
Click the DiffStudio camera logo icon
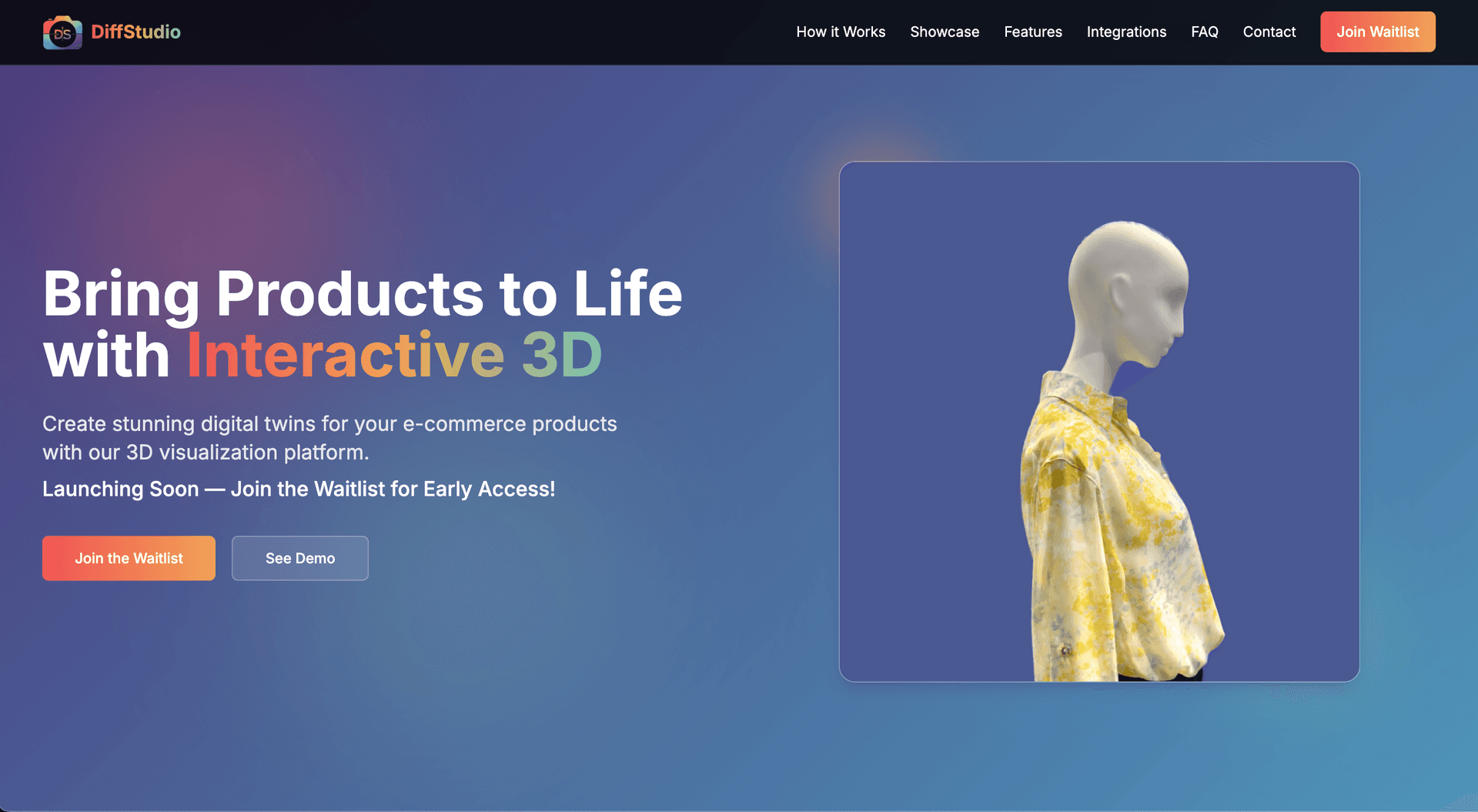coord(62,32)
